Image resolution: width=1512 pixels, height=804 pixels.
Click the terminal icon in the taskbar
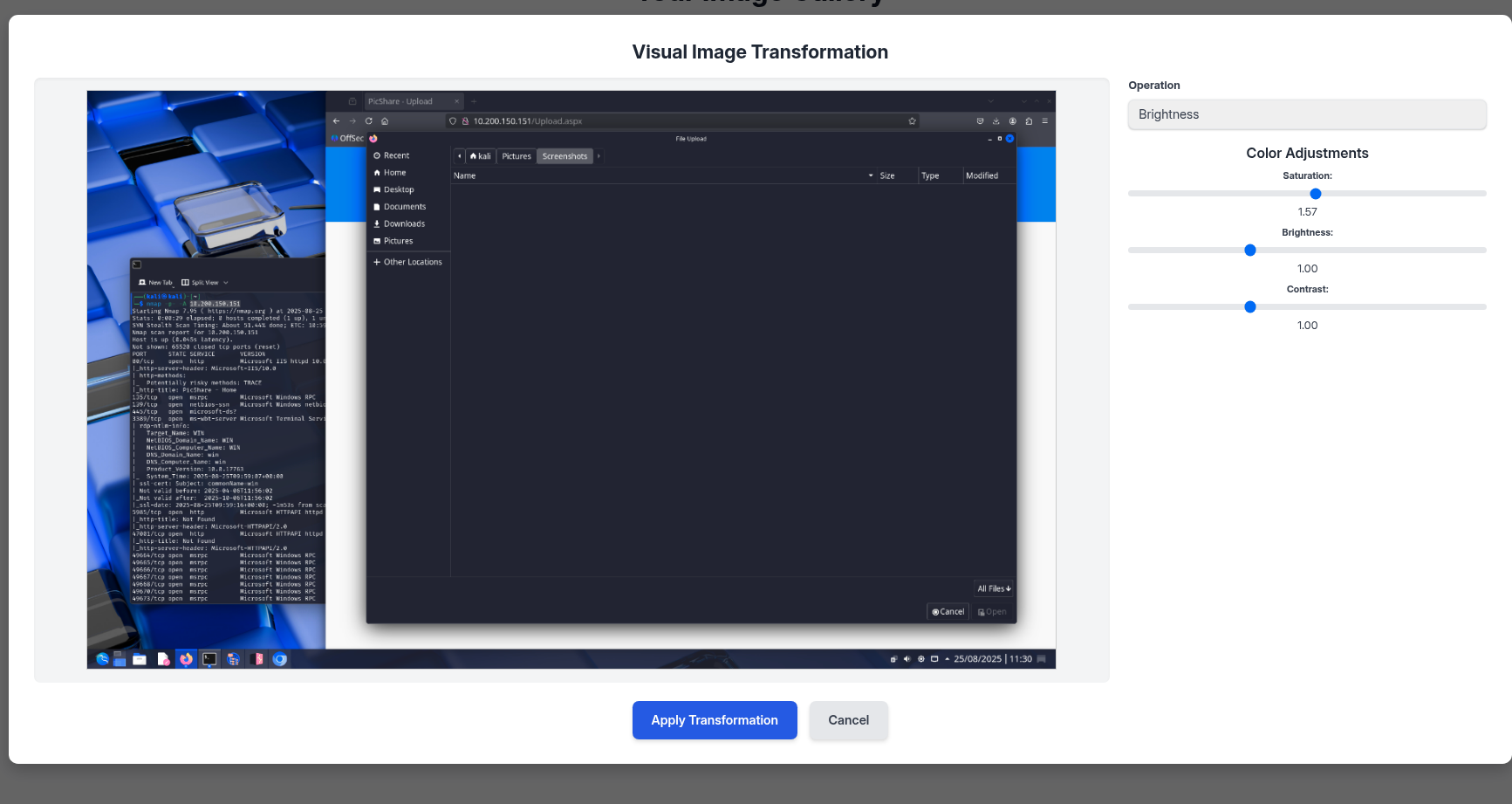(x=209, y=659)
